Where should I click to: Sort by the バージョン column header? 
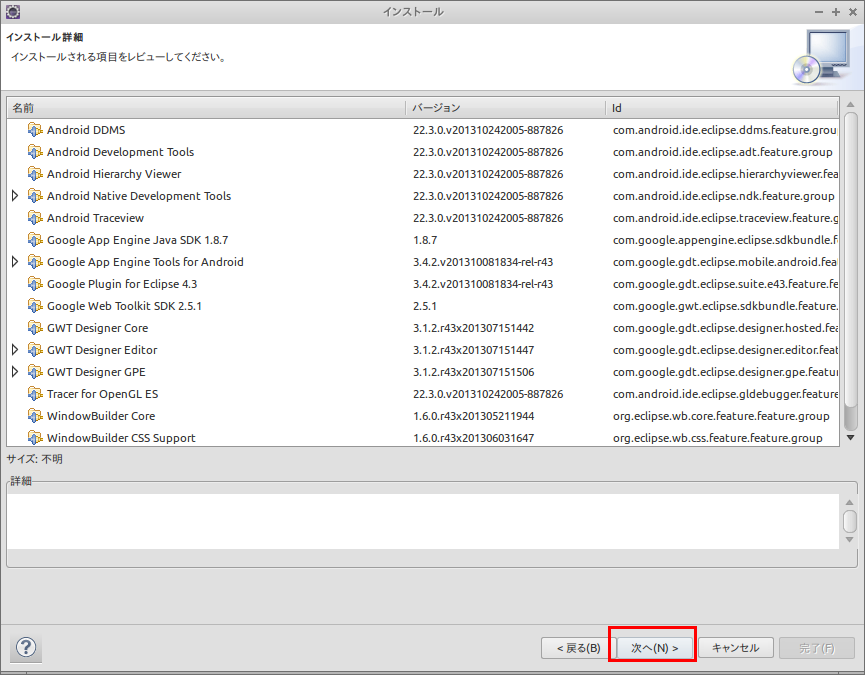pos(505,108)
